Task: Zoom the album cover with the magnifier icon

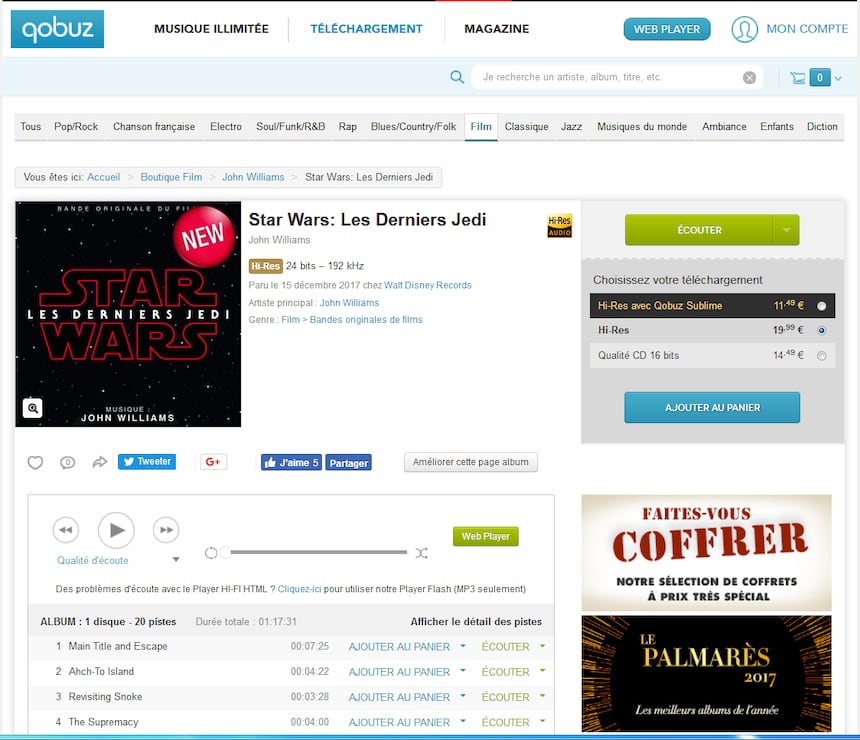Action: click(33, 408)
